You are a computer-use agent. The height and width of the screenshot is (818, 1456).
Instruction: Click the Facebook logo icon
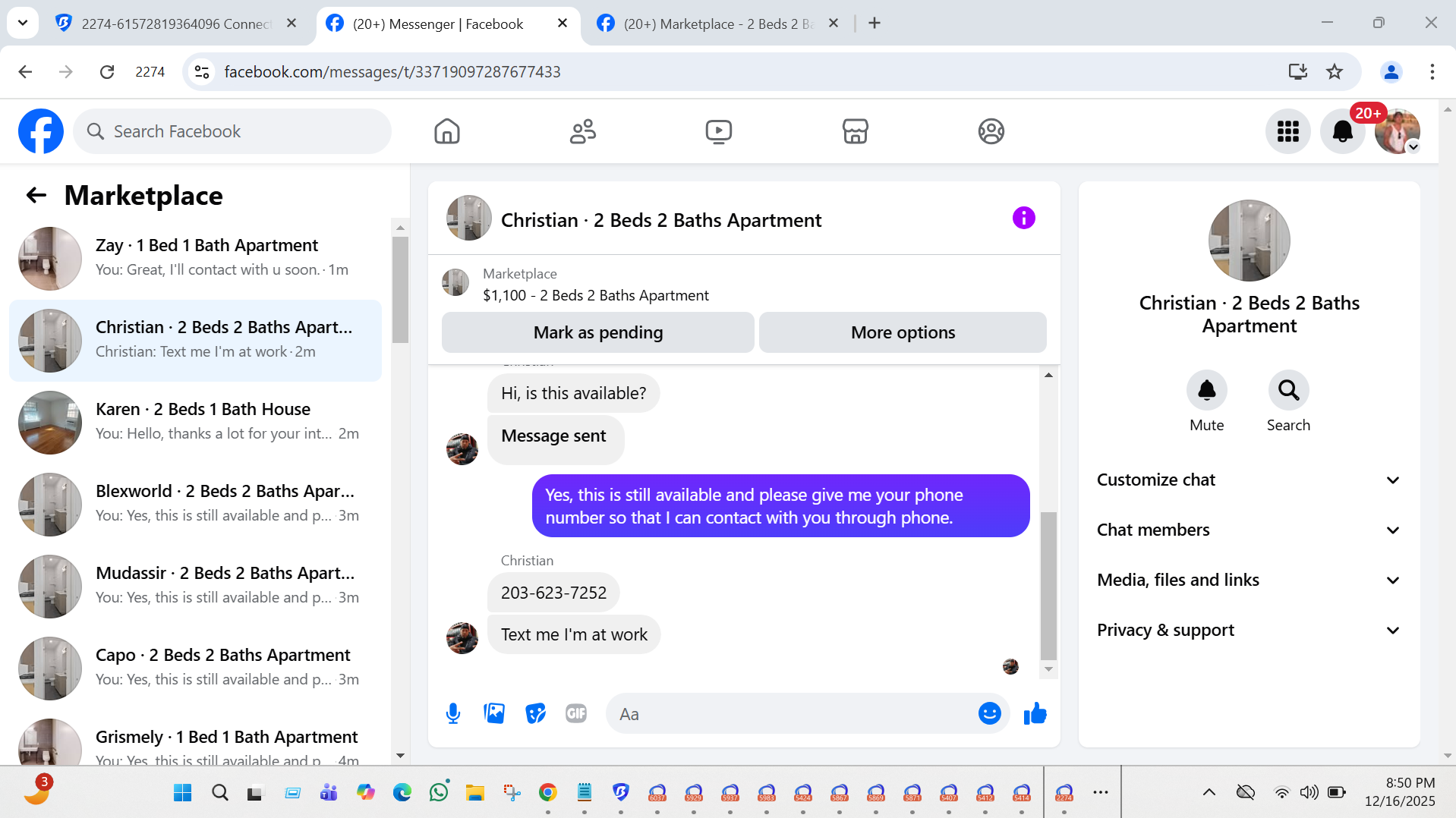point(41,131)
